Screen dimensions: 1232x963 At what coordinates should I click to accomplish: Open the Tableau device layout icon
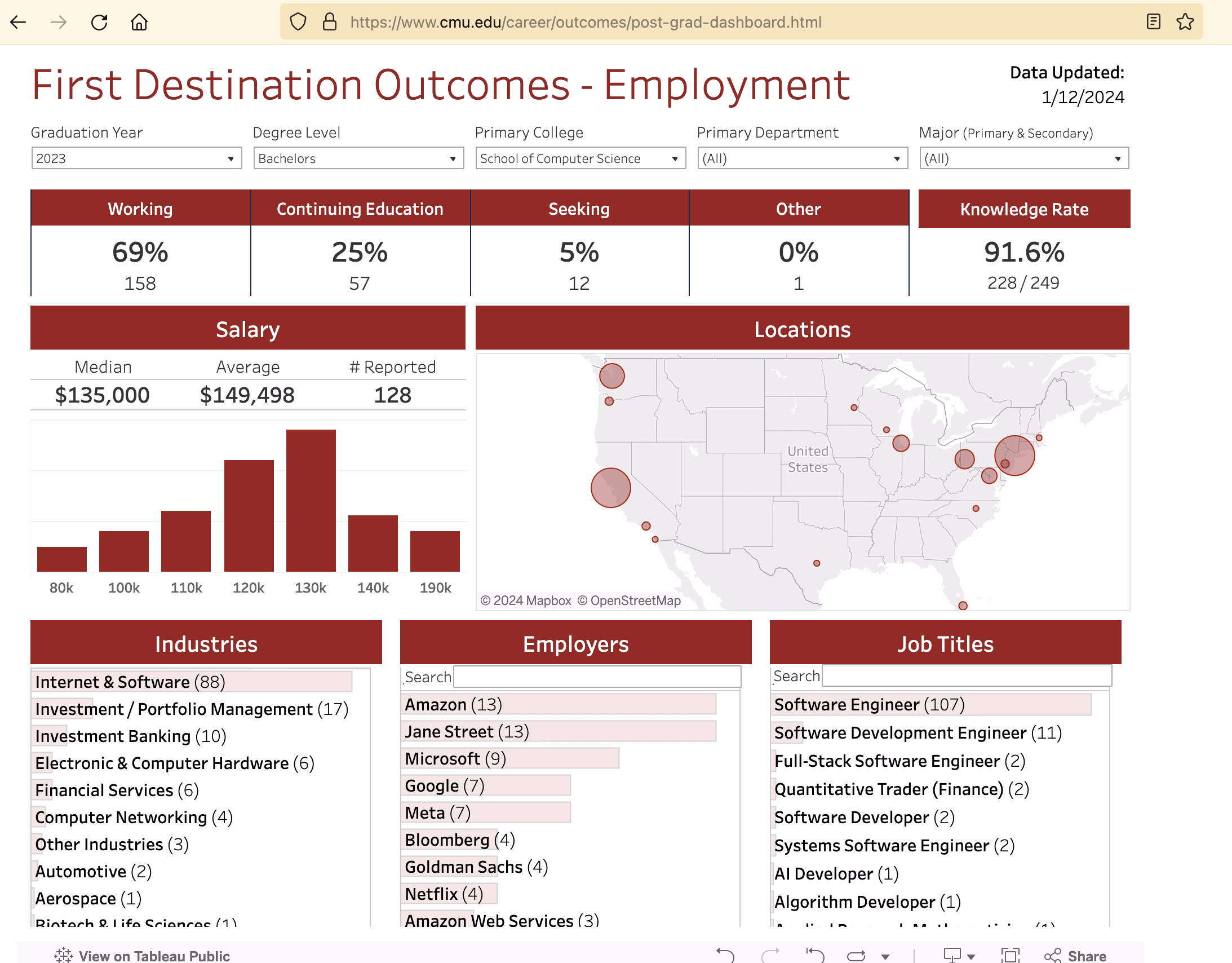point(952,955)
